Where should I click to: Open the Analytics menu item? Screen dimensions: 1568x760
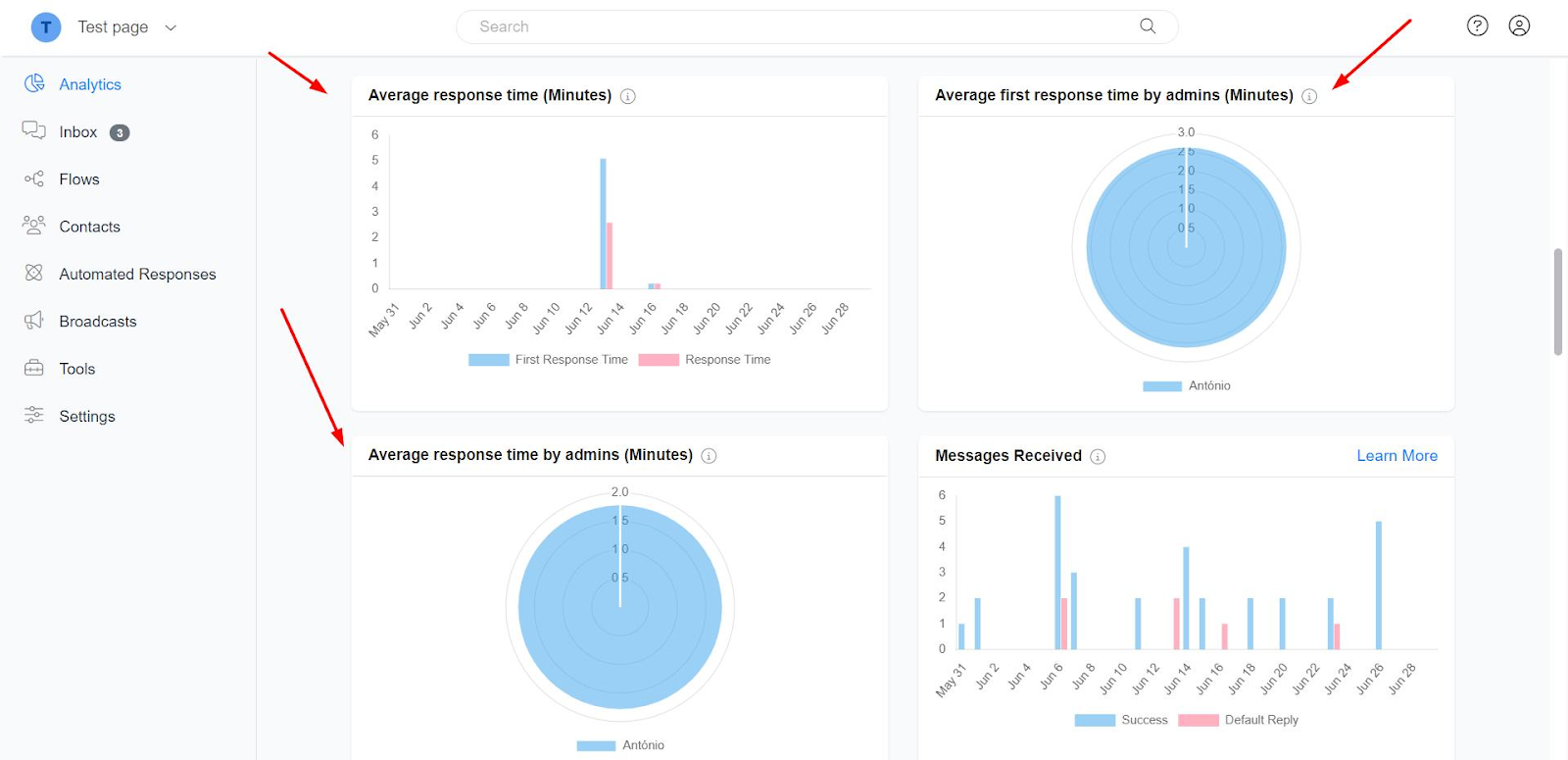coord(90,84)
